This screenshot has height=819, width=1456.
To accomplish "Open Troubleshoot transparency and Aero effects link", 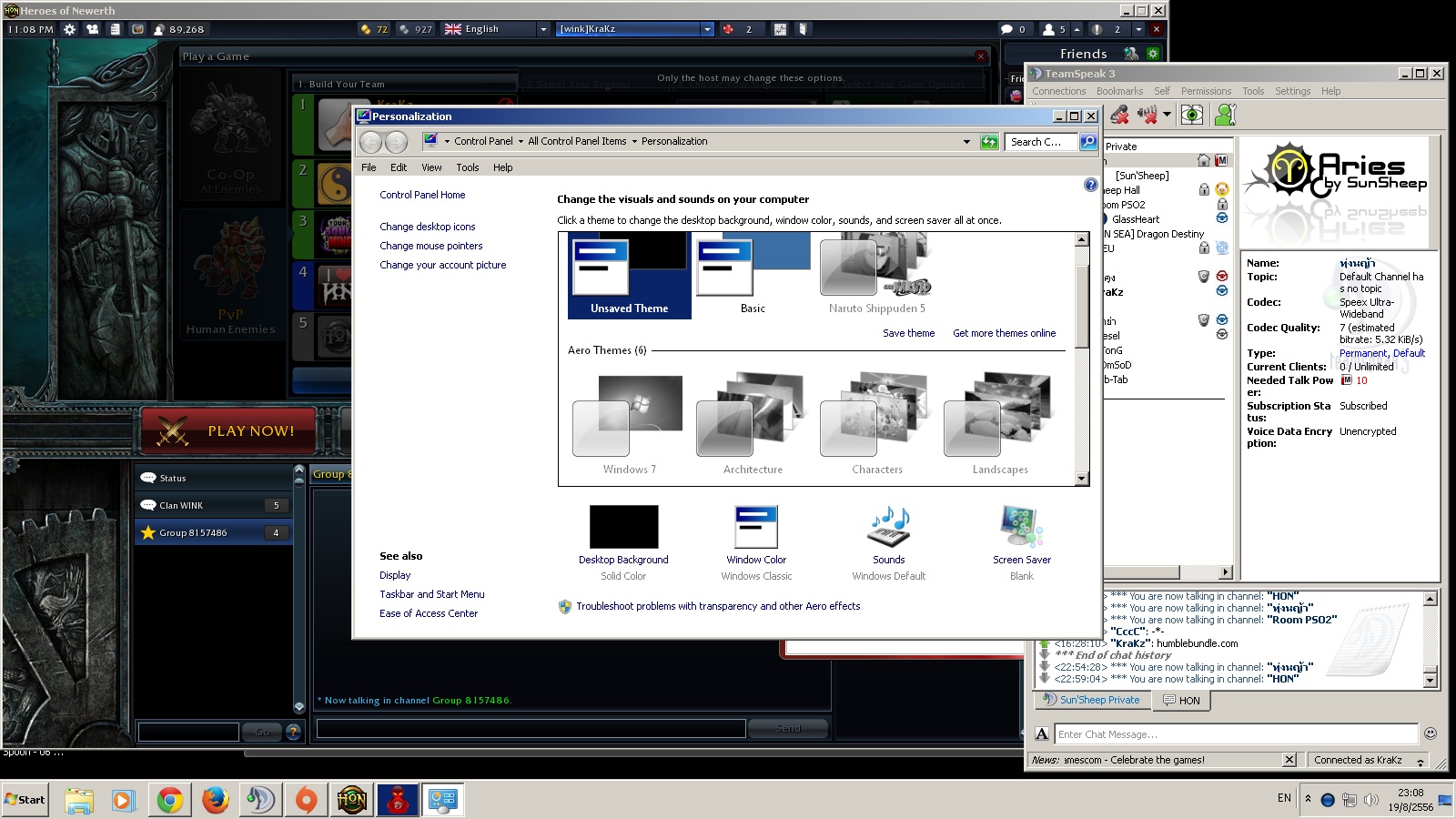I will 718,606.
